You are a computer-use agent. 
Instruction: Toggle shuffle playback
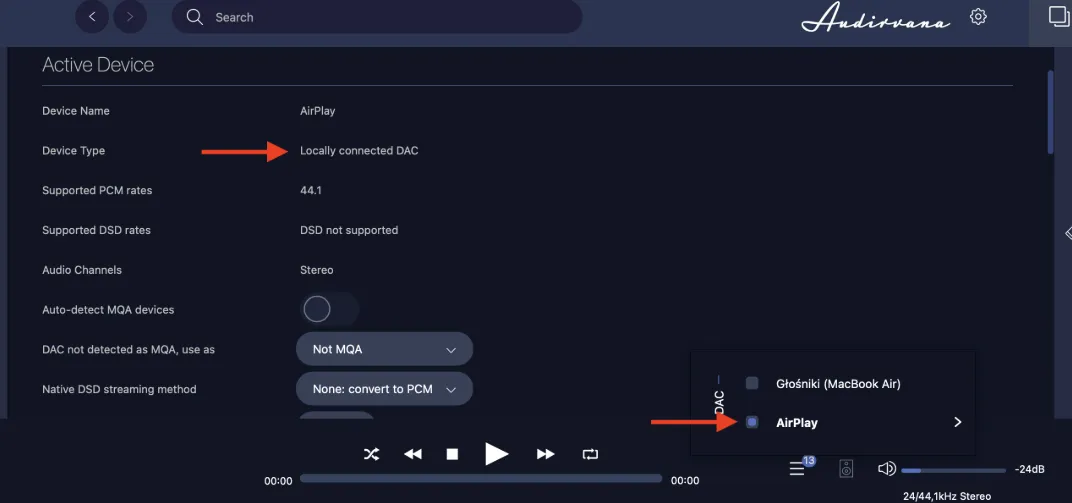(x=371, y=454)
